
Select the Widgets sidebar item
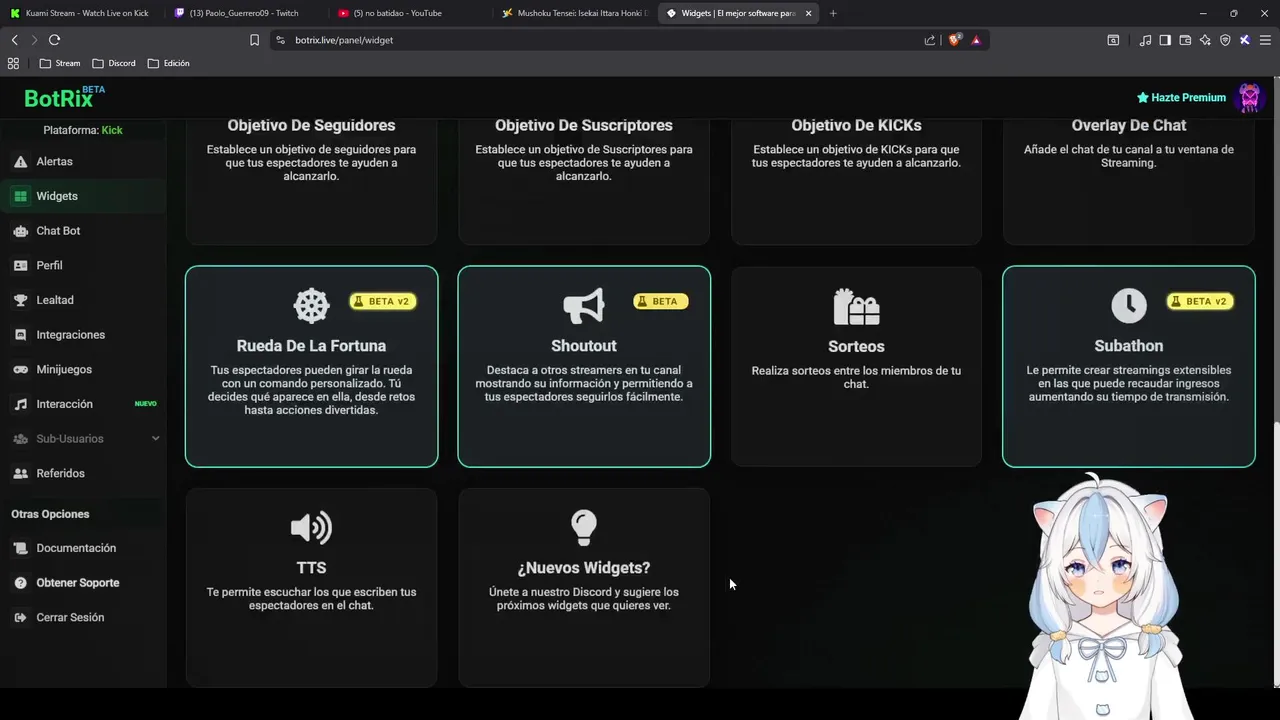(83, 196)
